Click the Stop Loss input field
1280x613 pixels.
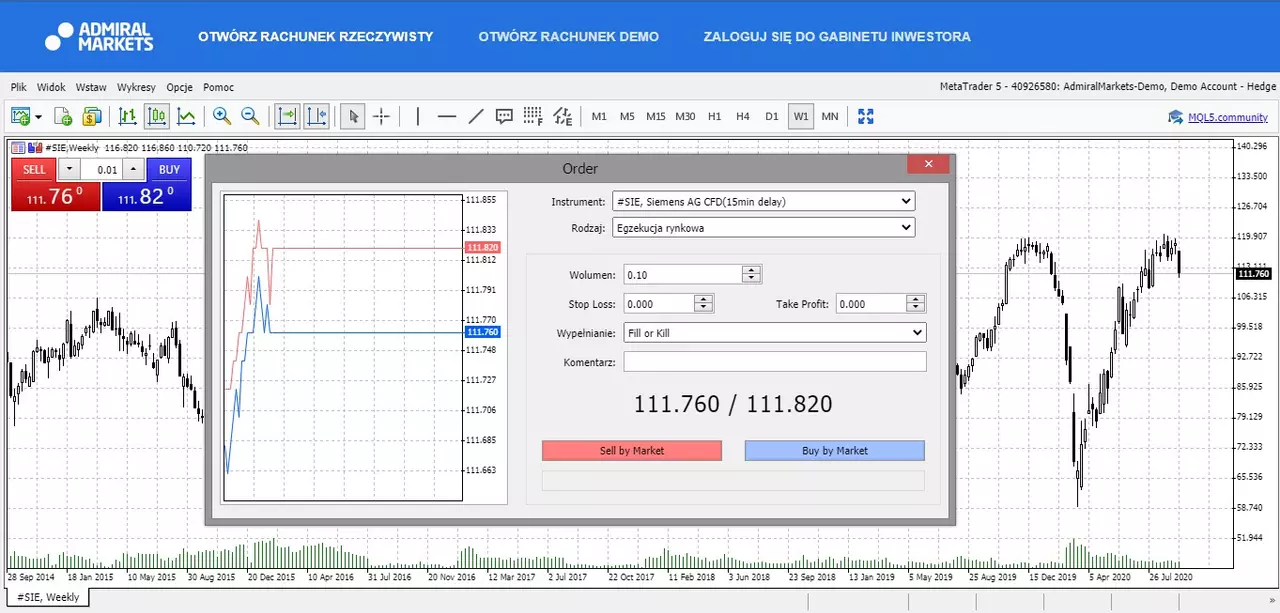tap(659, 304)
